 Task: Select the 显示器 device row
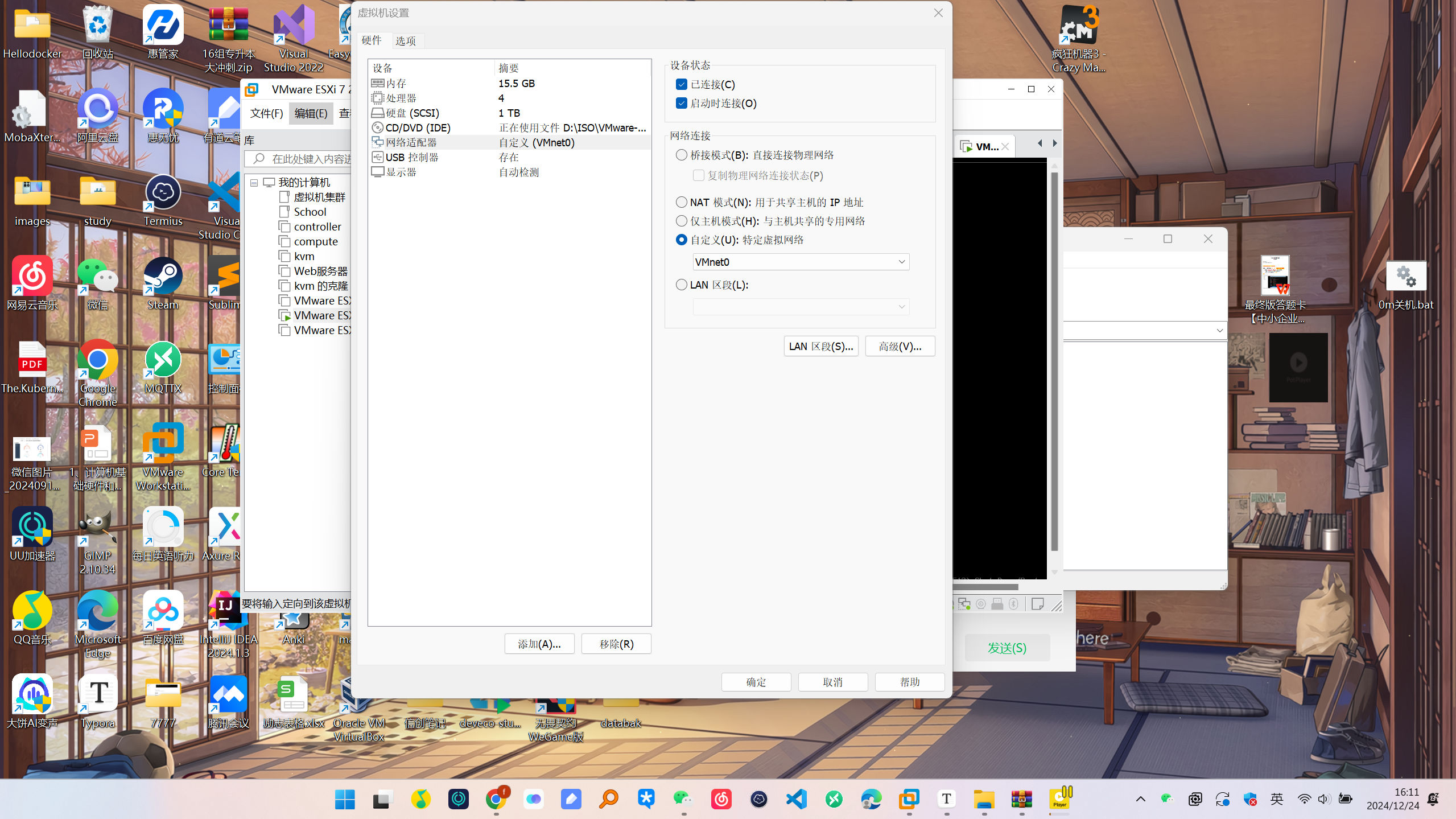coord(509,172)
